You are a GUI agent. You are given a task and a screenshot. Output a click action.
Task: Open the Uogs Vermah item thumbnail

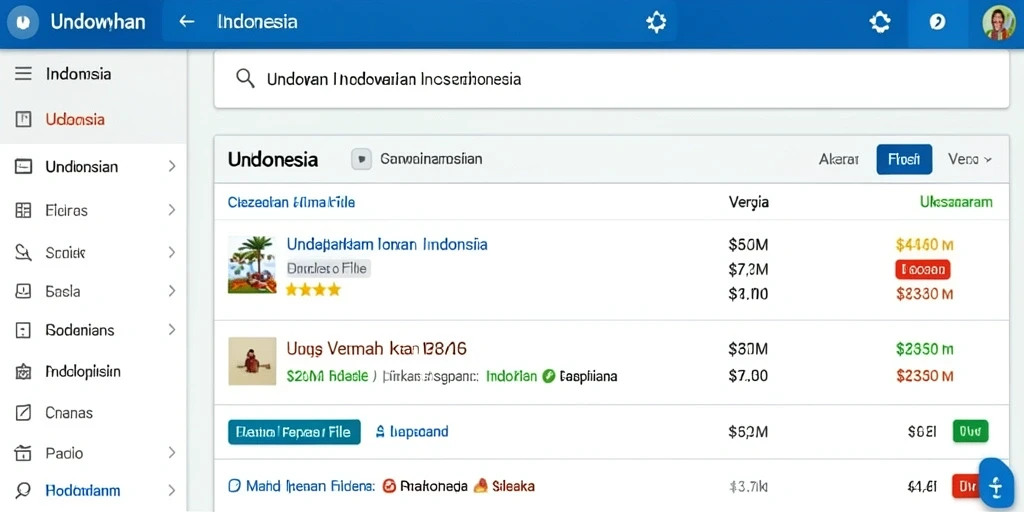click(252, 361)
